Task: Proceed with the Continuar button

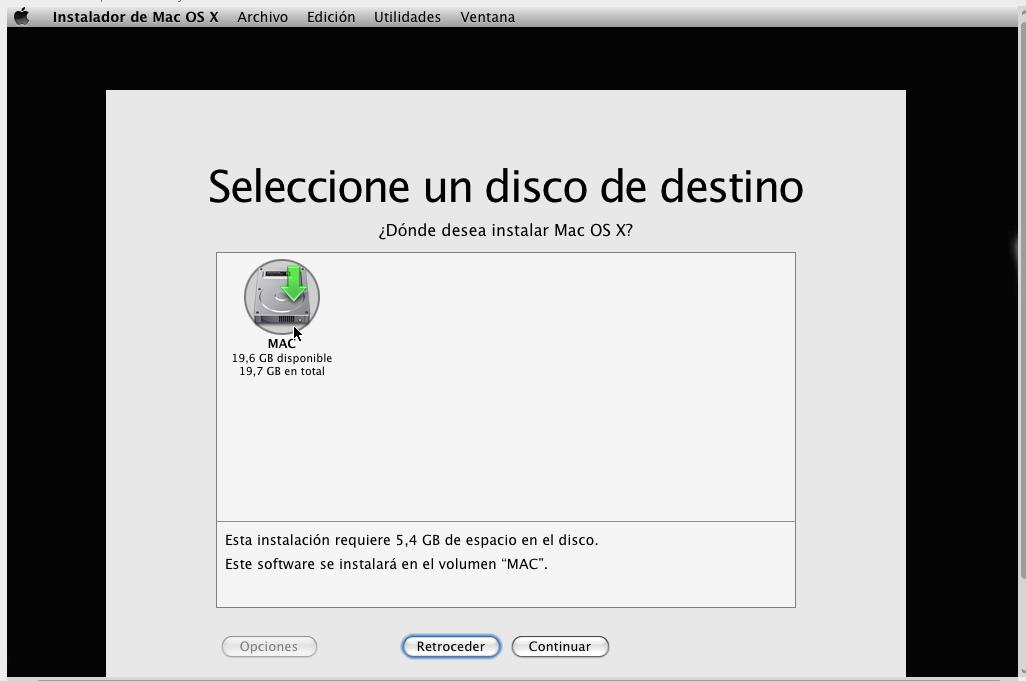Action: (560, 646)
